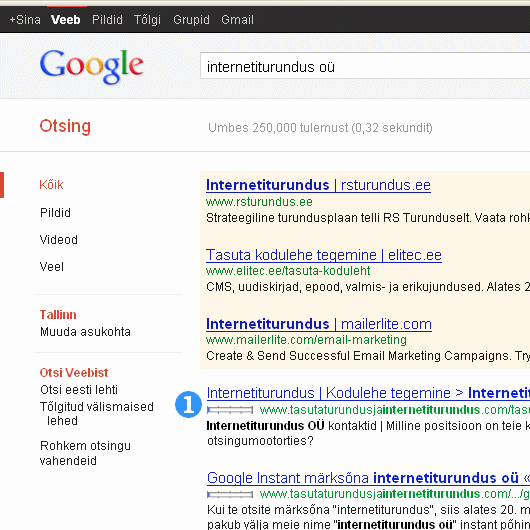Viewport: 530px width, 530px height.
Task: Click Otsi eesti lehti option
Action: click(x=79, y=390)
